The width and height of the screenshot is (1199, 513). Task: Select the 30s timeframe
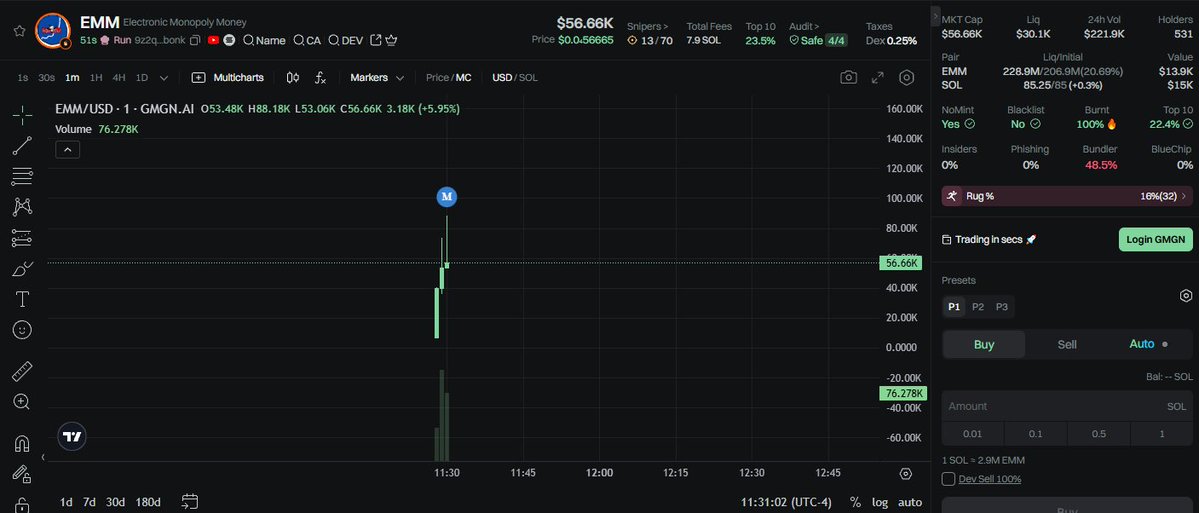[x=46, y=77]
